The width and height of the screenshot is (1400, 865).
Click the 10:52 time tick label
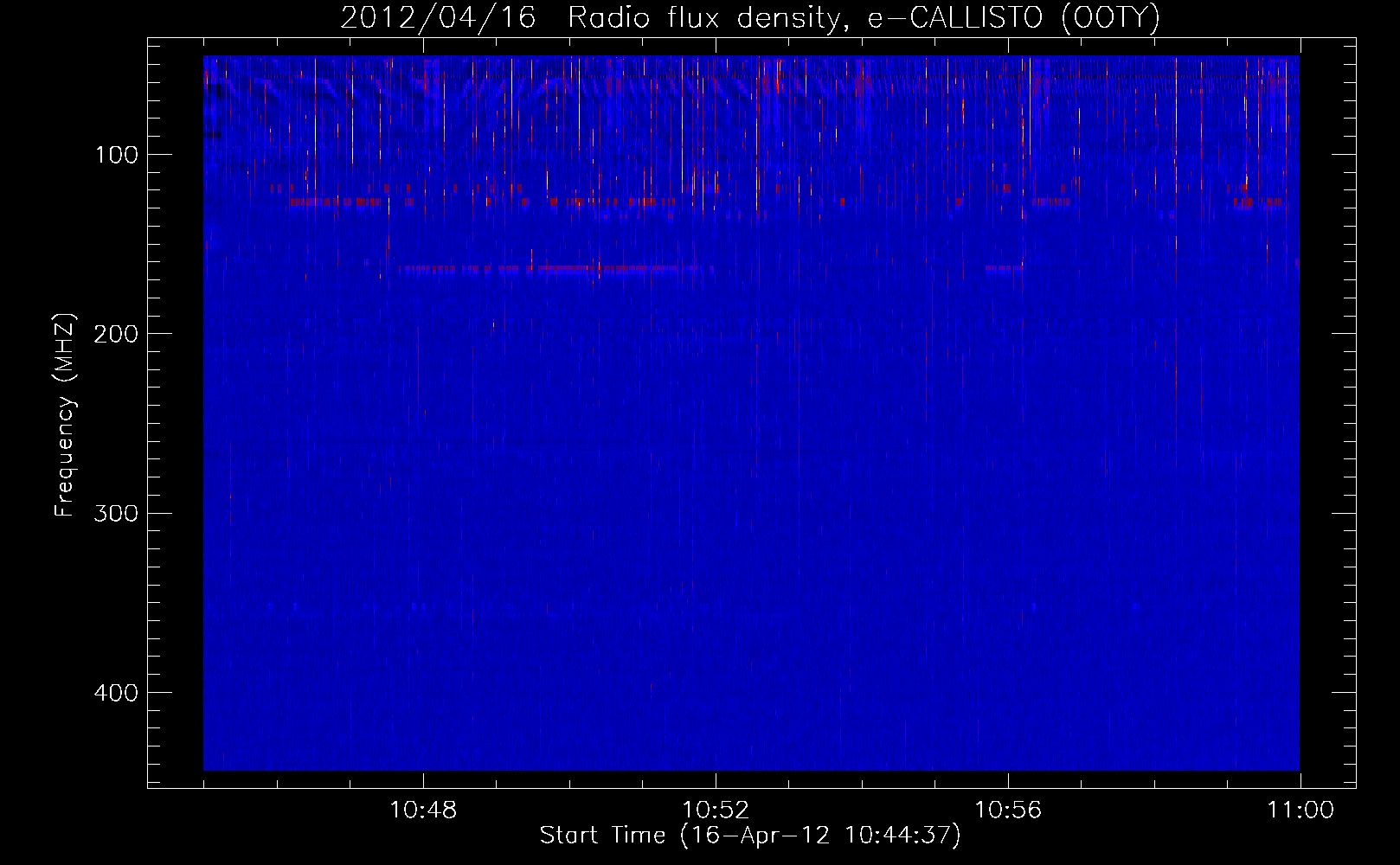coord(716,811)
